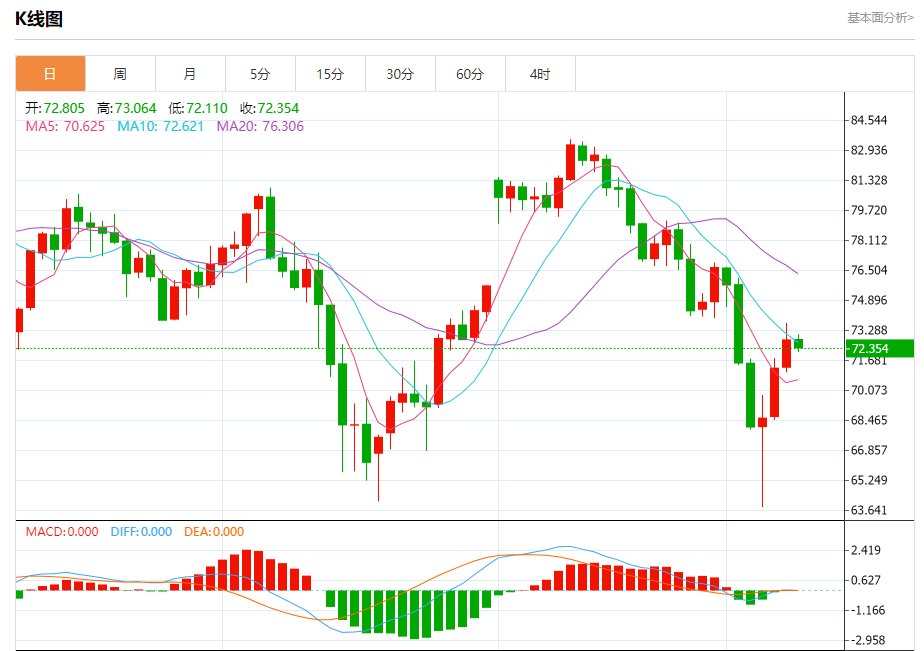Screen dimensions: 924x651
Task: Open the 5分 interval tab
Action: coord(260,74)
